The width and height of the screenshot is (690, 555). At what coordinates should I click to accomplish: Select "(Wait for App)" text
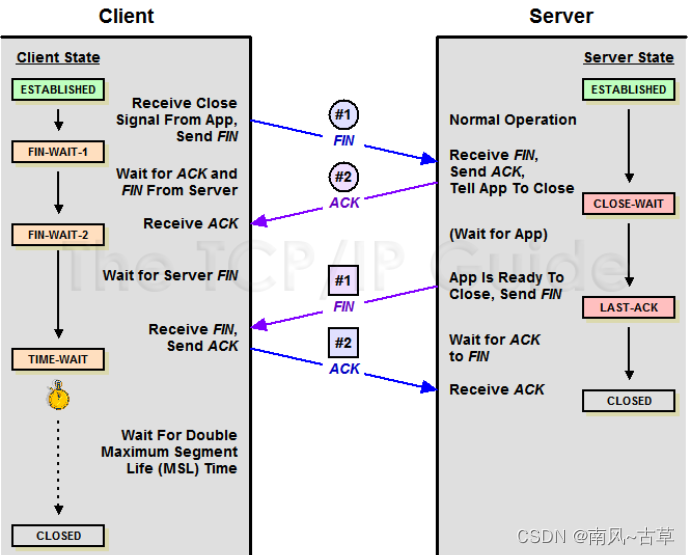(x=499, y=234)
